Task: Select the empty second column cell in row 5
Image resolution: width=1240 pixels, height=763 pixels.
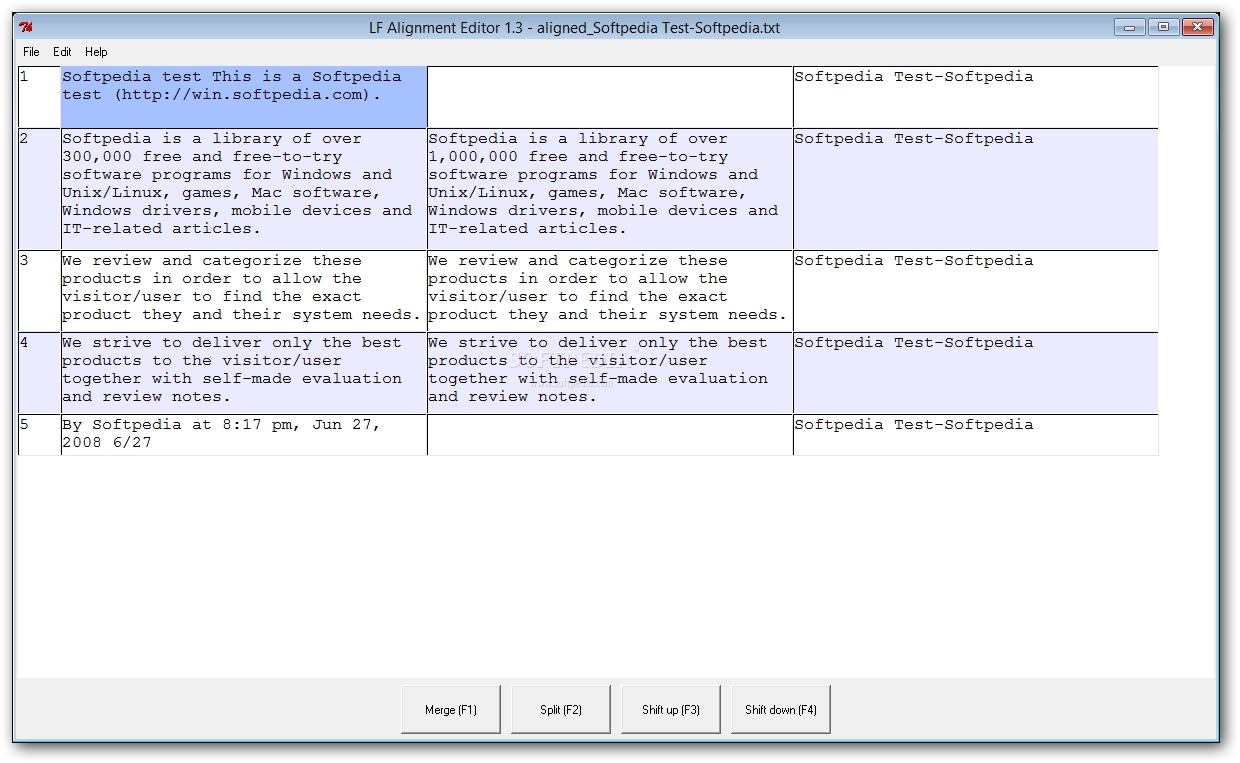Action: pyautogui.click(x=610, y=435)
